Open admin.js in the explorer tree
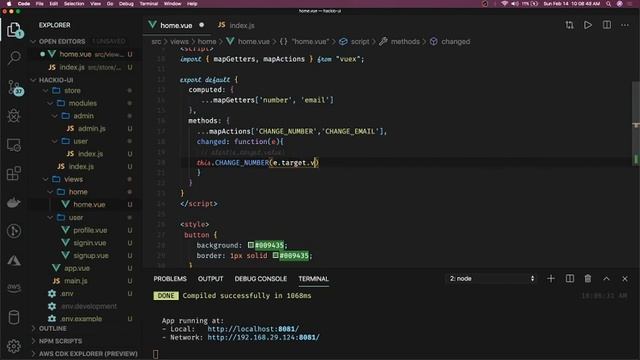 [91, 129]
